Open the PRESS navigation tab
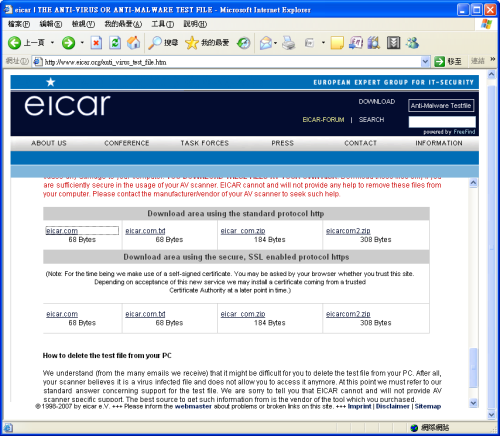Image resolution: width=500 pixels, height=436 pixels. coord(282,143)
